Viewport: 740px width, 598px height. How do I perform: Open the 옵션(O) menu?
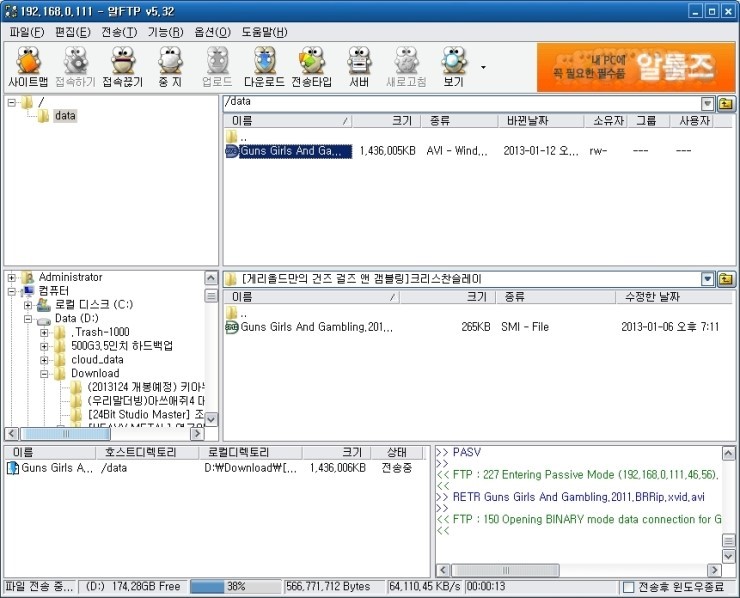[x=212, y=32]
